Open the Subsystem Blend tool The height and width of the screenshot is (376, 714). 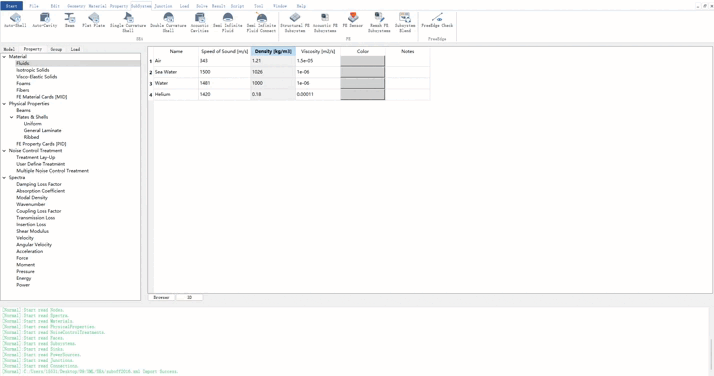pyautogui.click(x=405, y=23)
